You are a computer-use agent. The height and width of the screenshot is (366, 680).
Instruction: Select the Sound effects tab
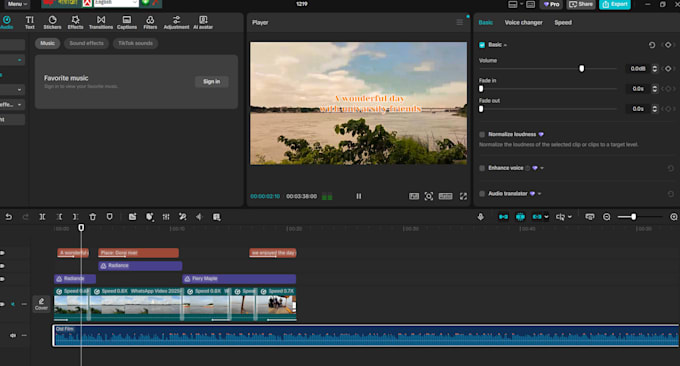[86, 43]
